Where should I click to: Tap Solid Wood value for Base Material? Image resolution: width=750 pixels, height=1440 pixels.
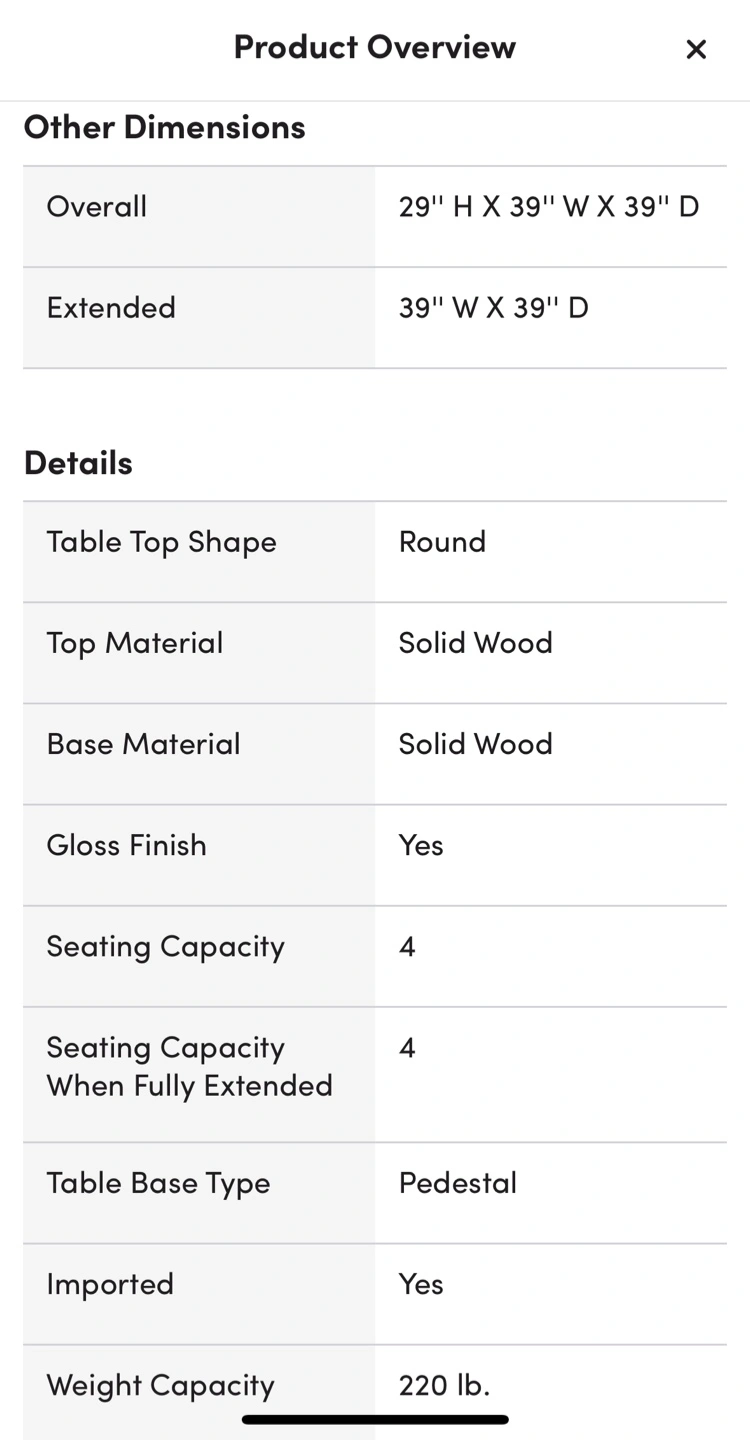point(476,743)
